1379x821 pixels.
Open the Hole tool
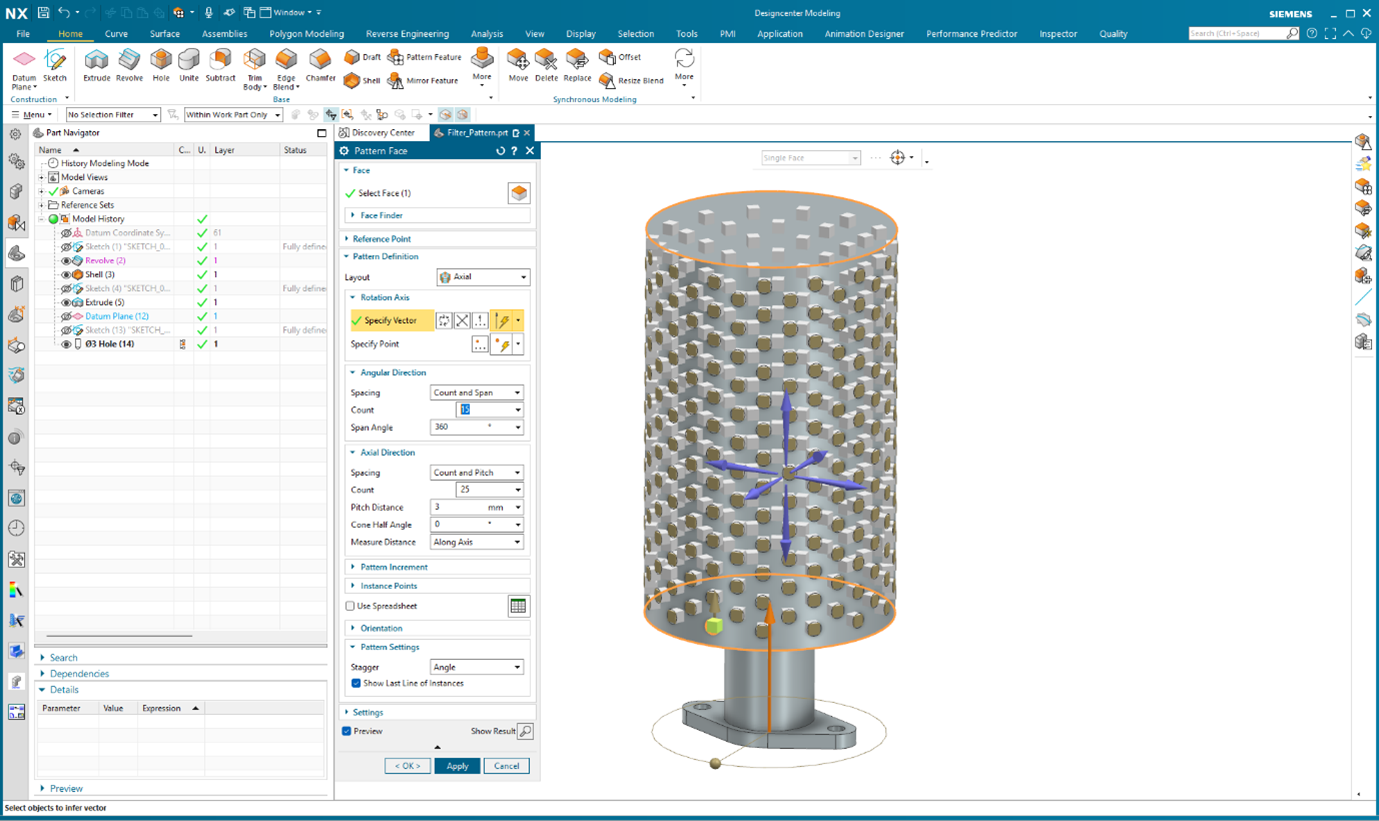pyautogui.click(x=160, y=66)
